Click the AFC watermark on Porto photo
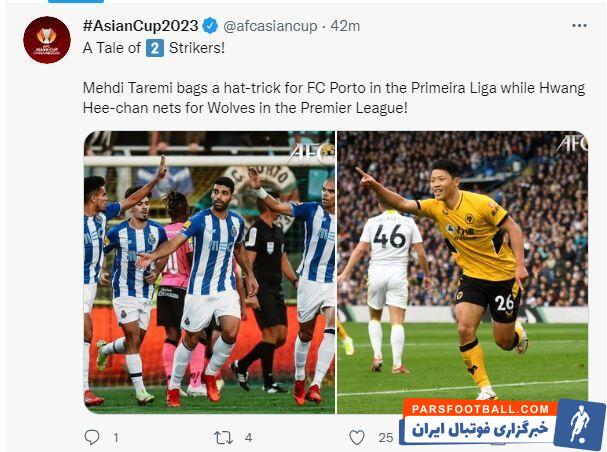The image size is (607, 452). [311, 154]
